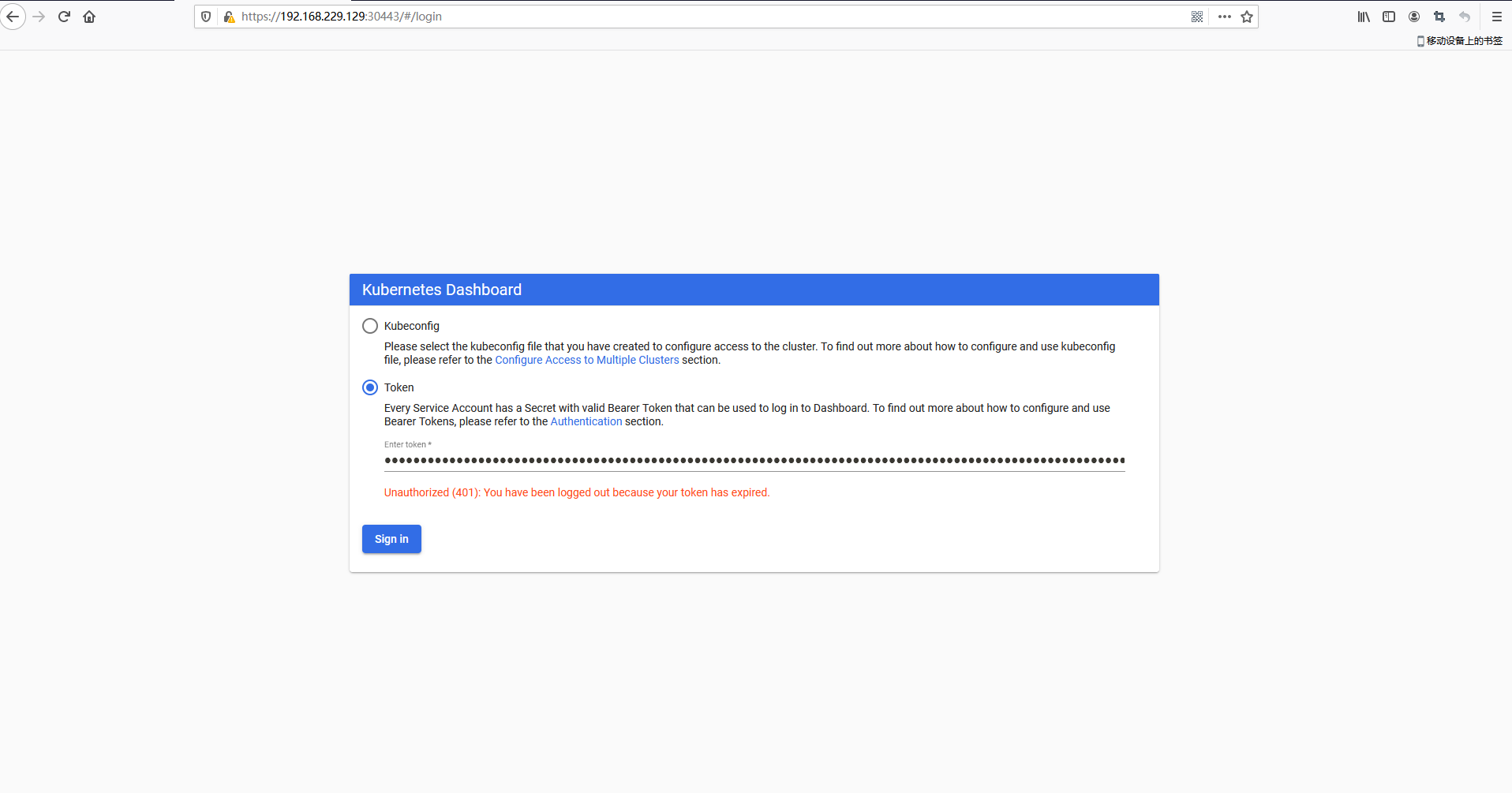This screenshot has width=1512, height=793.
Task: Open the Authentication section link
Action: (586, 421)
